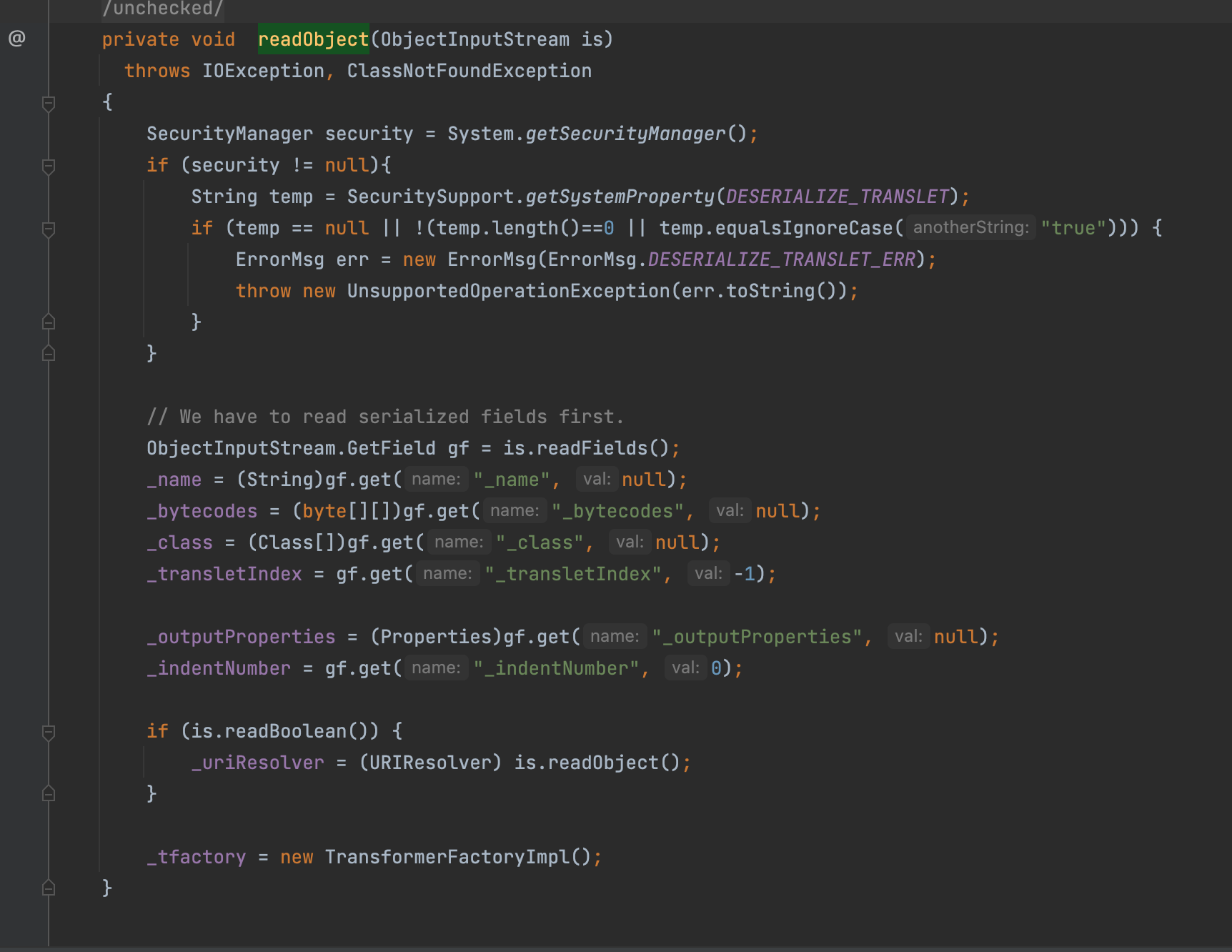Click the DESERIALIZE_TRANSLET_ERR constant

point(781,259)
